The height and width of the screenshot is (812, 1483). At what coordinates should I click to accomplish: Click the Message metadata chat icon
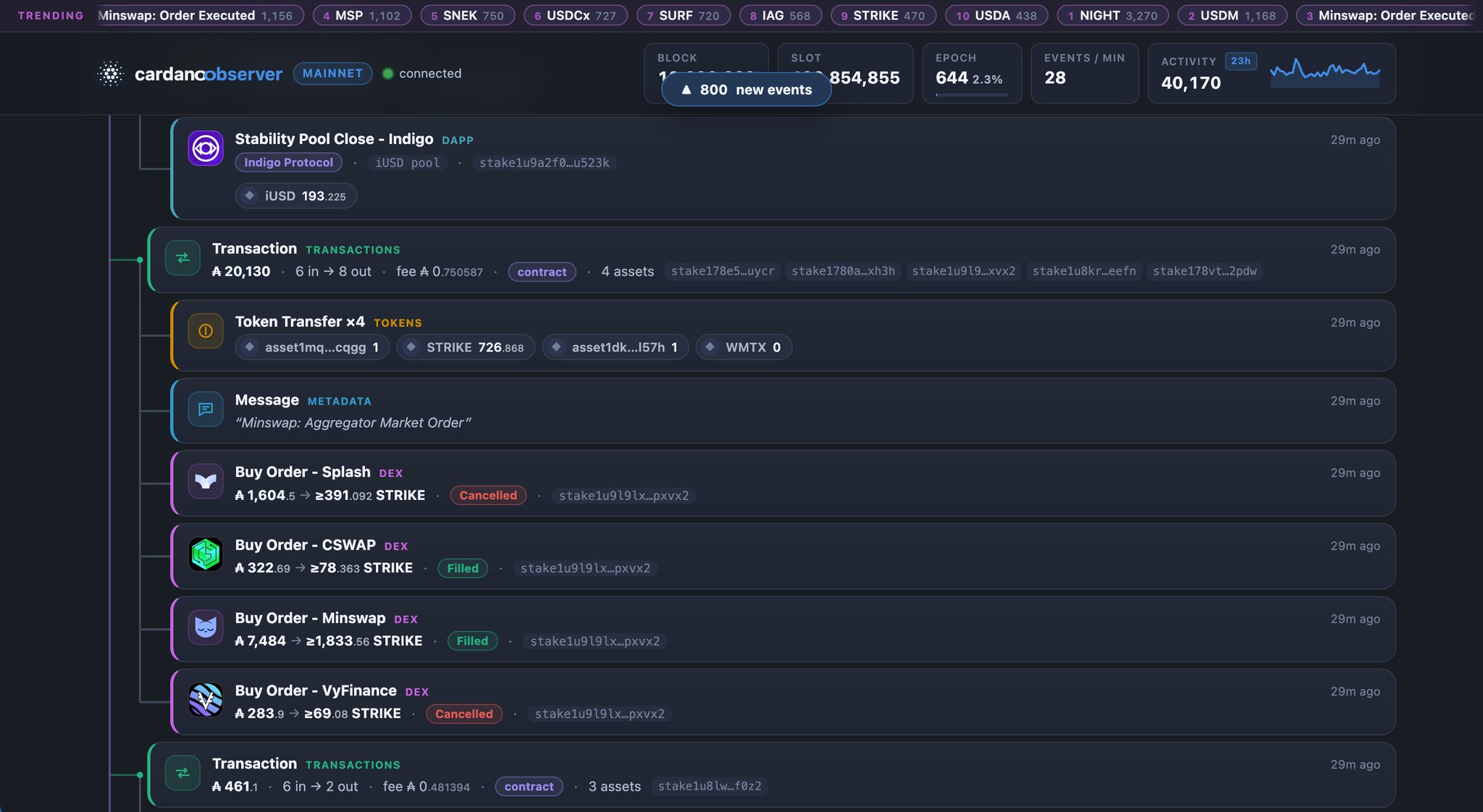(206, 409)
